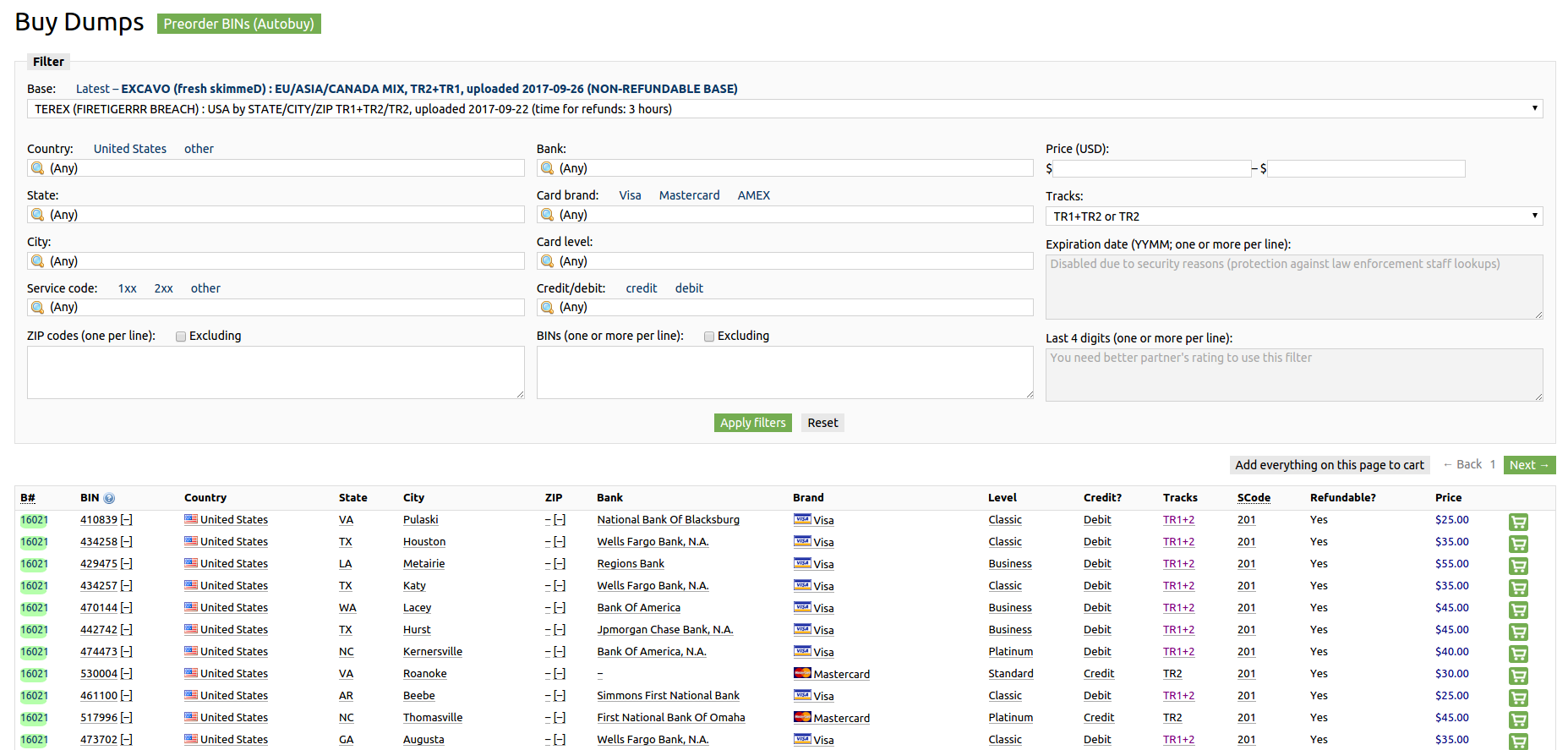Select the 1xx service code shortcut
1568x750 pixels.
(127, 288)
